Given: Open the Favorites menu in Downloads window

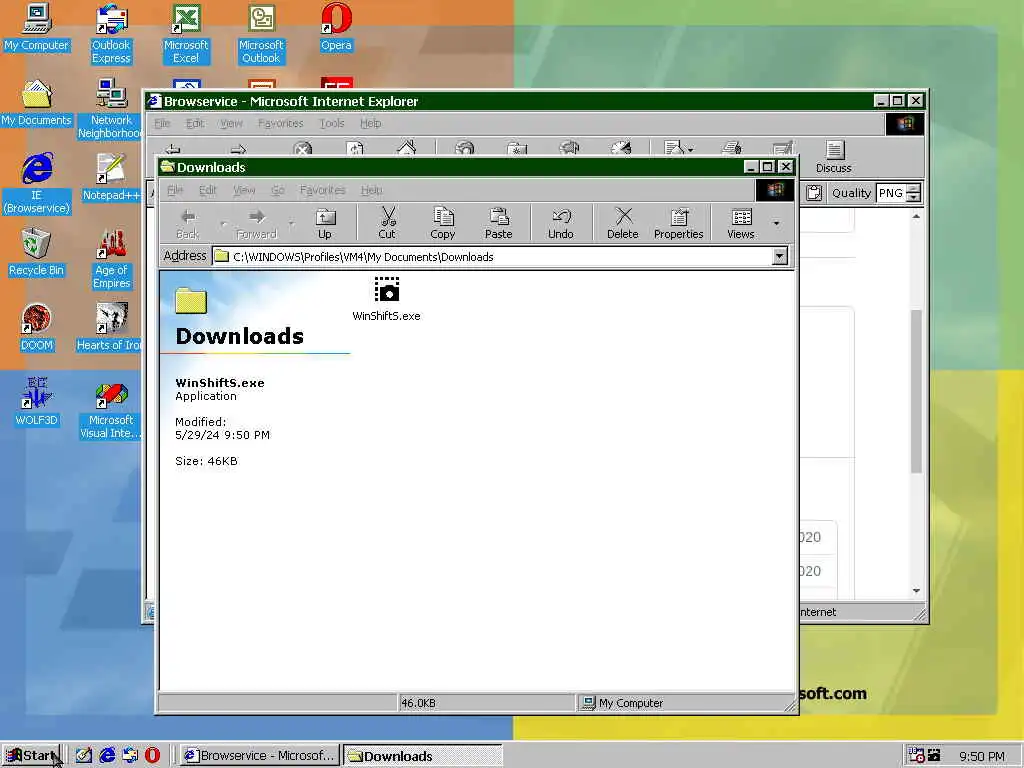Looking at the screenshot, I should [323, 190].
